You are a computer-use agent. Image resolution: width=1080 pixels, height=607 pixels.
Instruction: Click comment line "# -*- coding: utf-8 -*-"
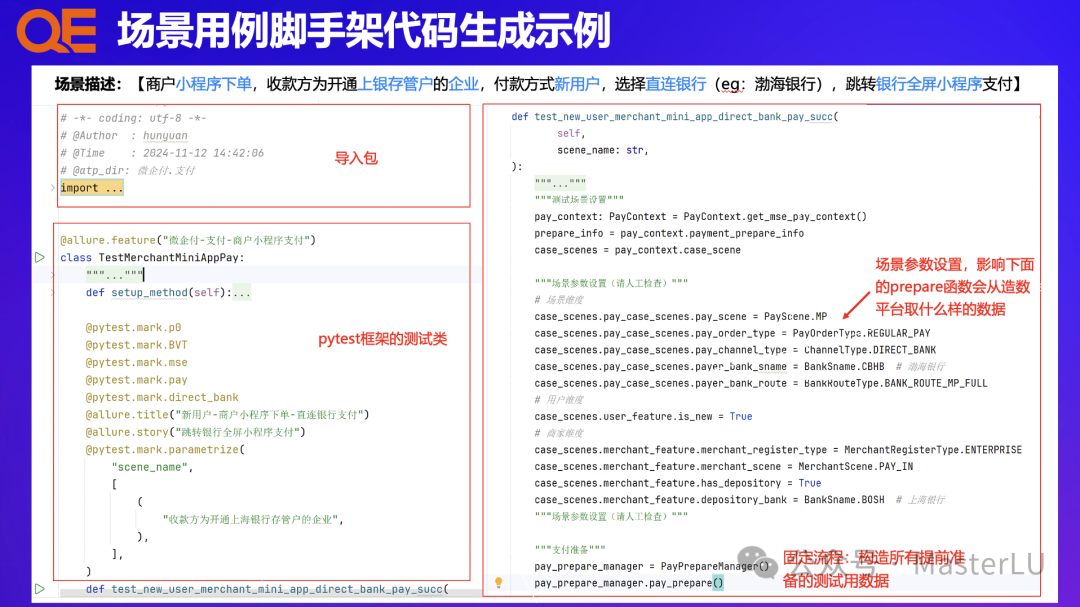133,118
